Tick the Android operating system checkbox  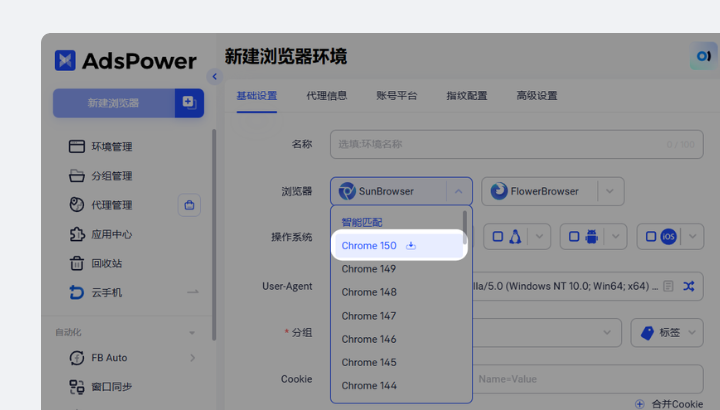click(x=574, y=236)
